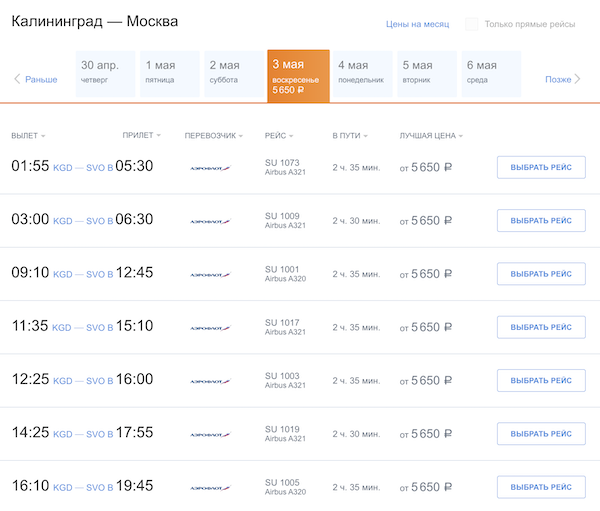Click Aeroflot logo for flight SU 1017
The width and height of the screenshot is (600, 511).
[x=210, y=327]
